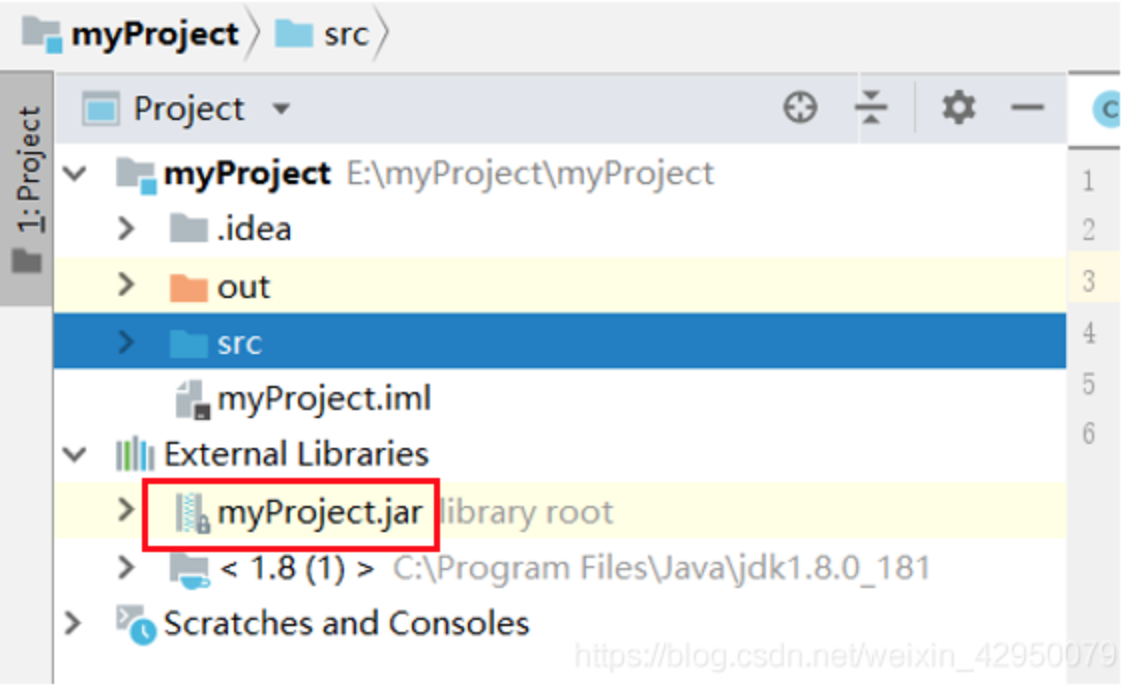
Task: Expand Scratches and Consoles node
Action: 72,623
